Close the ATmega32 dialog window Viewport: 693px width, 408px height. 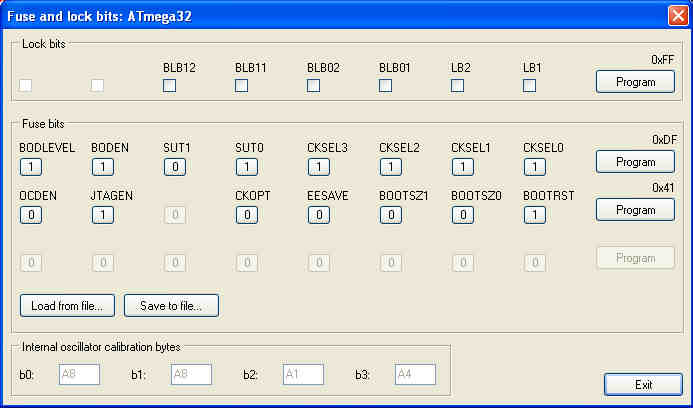click(678, 16)
